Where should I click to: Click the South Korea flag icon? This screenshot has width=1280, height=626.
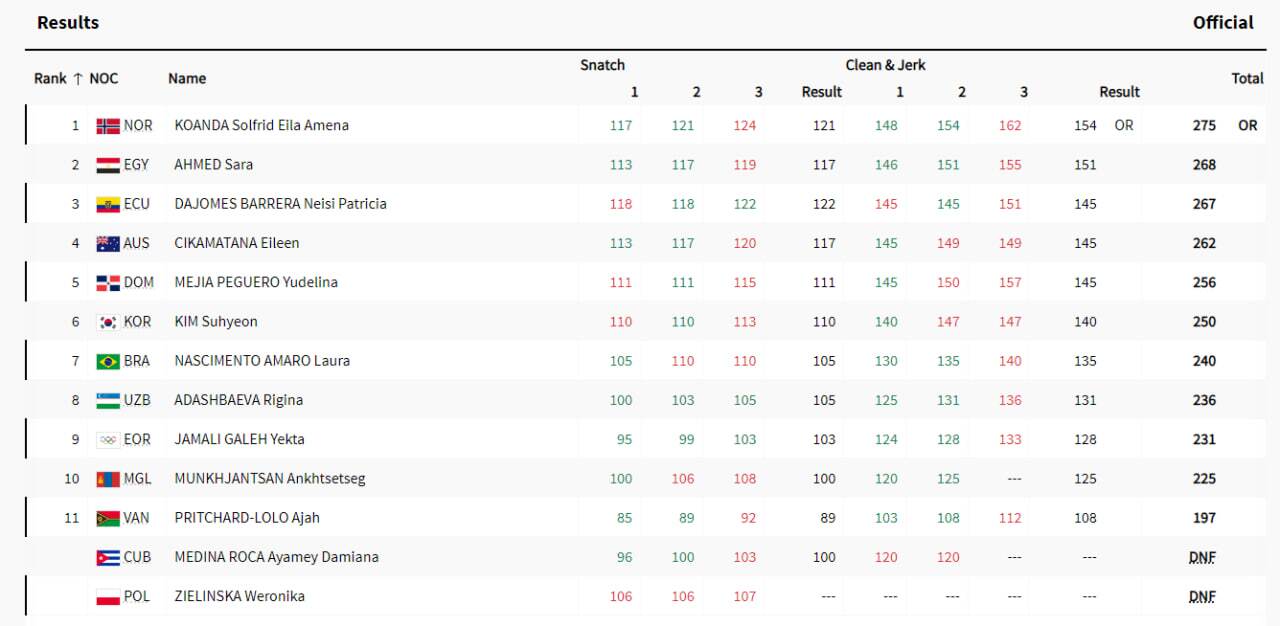click(x=108, y=322)
